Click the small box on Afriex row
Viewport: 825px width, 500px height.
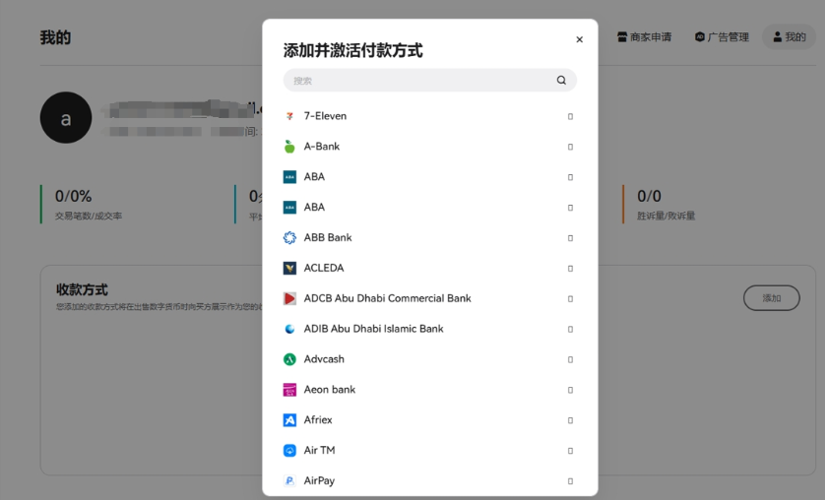coord(570,420)
